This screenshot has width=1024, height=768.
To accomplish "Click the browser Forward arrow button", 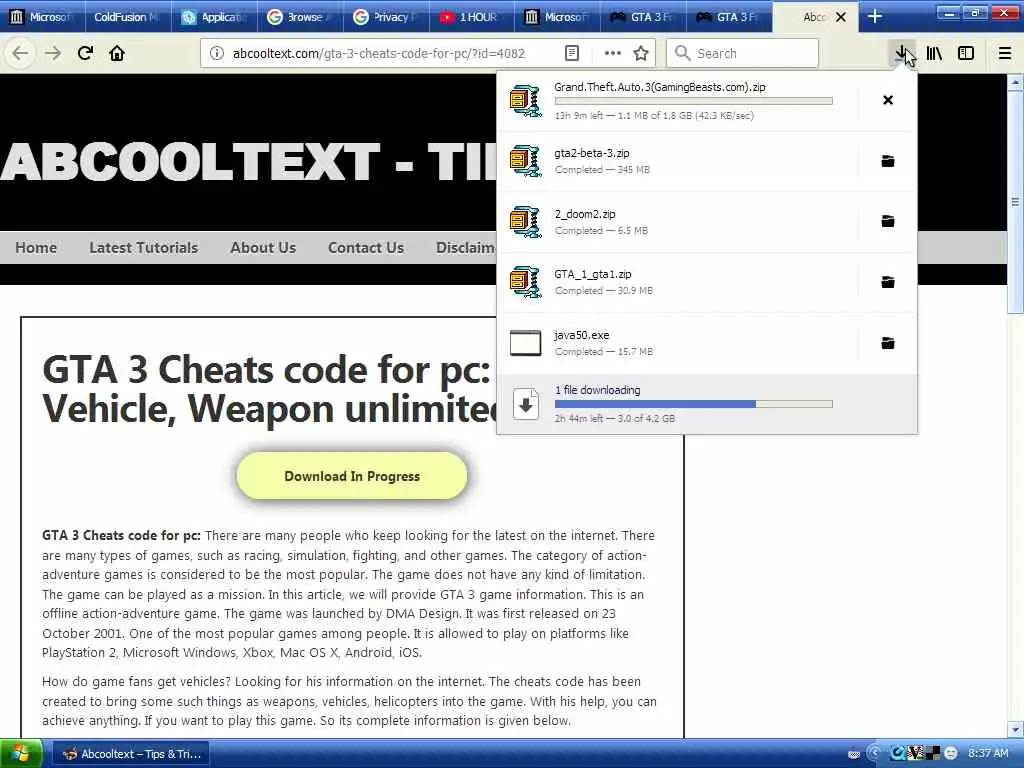I will (53, 53).
